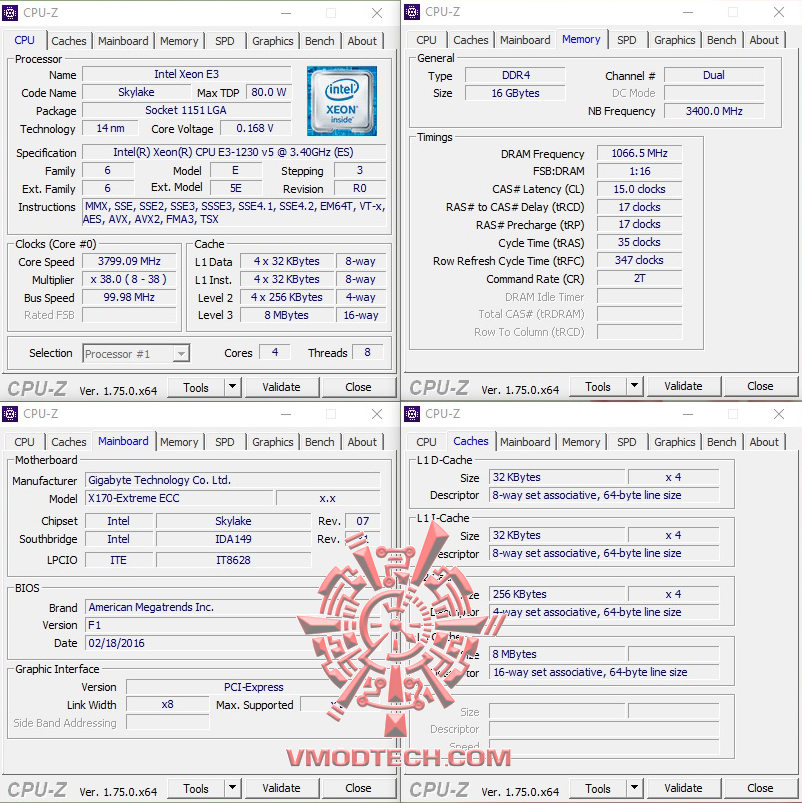Click memory Type field DDR4

515,75
